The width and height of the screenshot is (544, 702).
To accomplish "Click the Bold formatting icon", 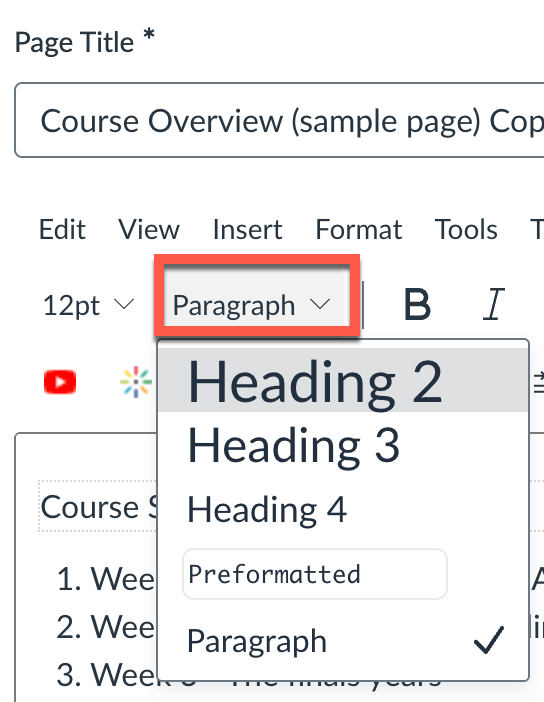I will coord(417,305).
